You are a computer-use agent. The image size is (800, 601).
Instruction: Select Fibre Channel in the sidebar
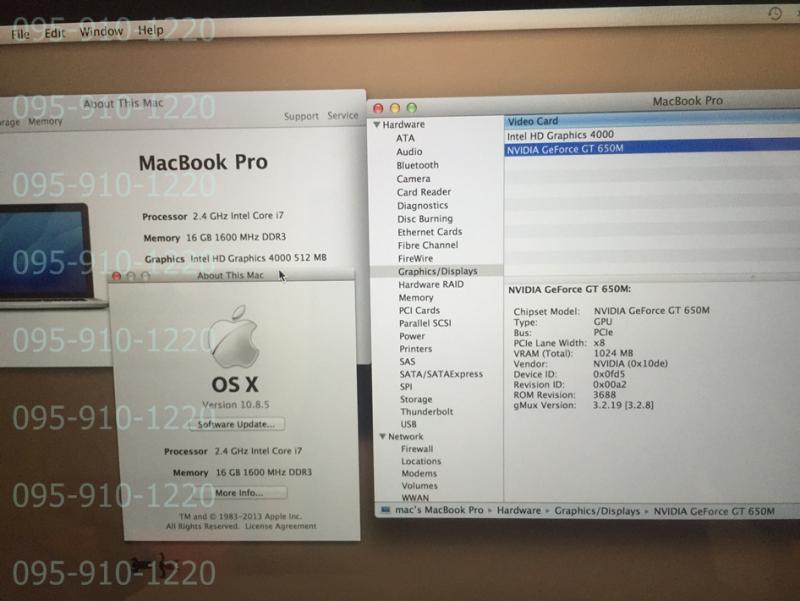click(428, 245)
